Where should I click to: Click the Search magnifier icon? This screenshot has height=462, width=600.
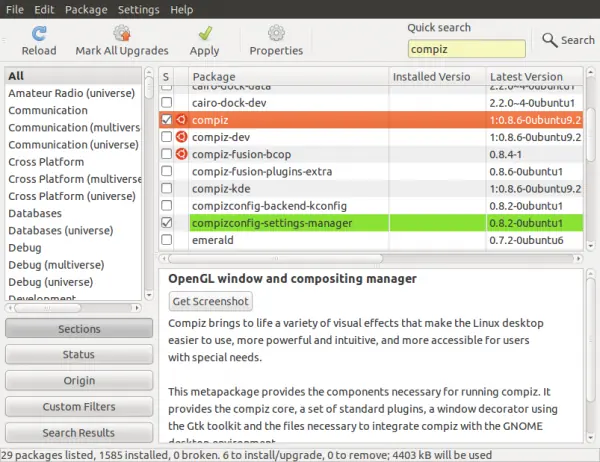(x=549, y=40)
